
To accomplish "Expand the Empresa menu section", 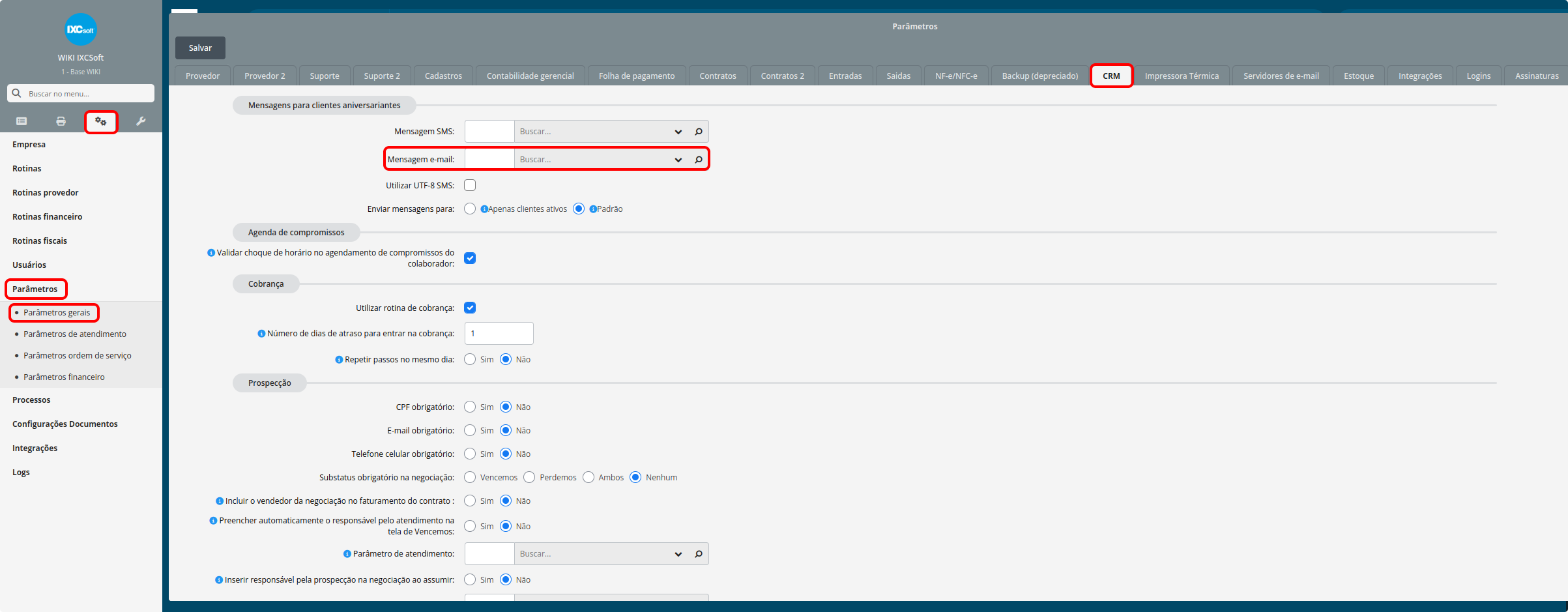I will (x=29, y=145).
